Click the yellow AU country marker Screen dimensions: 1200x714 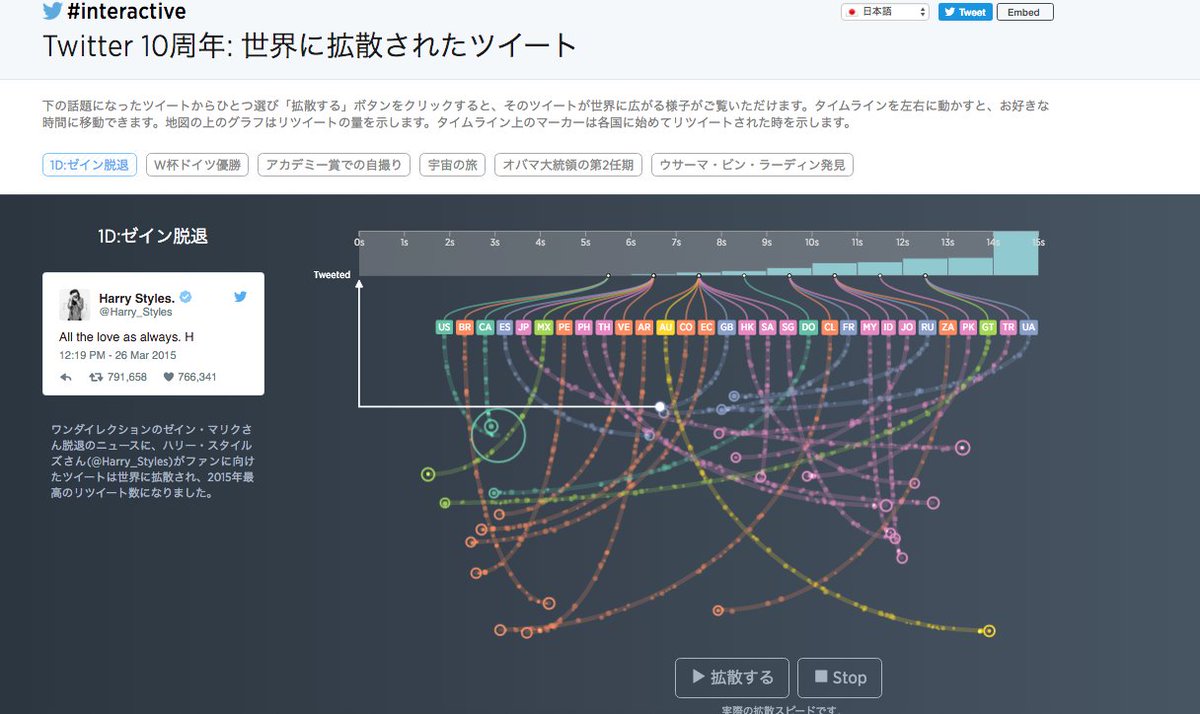click(665, 327)
